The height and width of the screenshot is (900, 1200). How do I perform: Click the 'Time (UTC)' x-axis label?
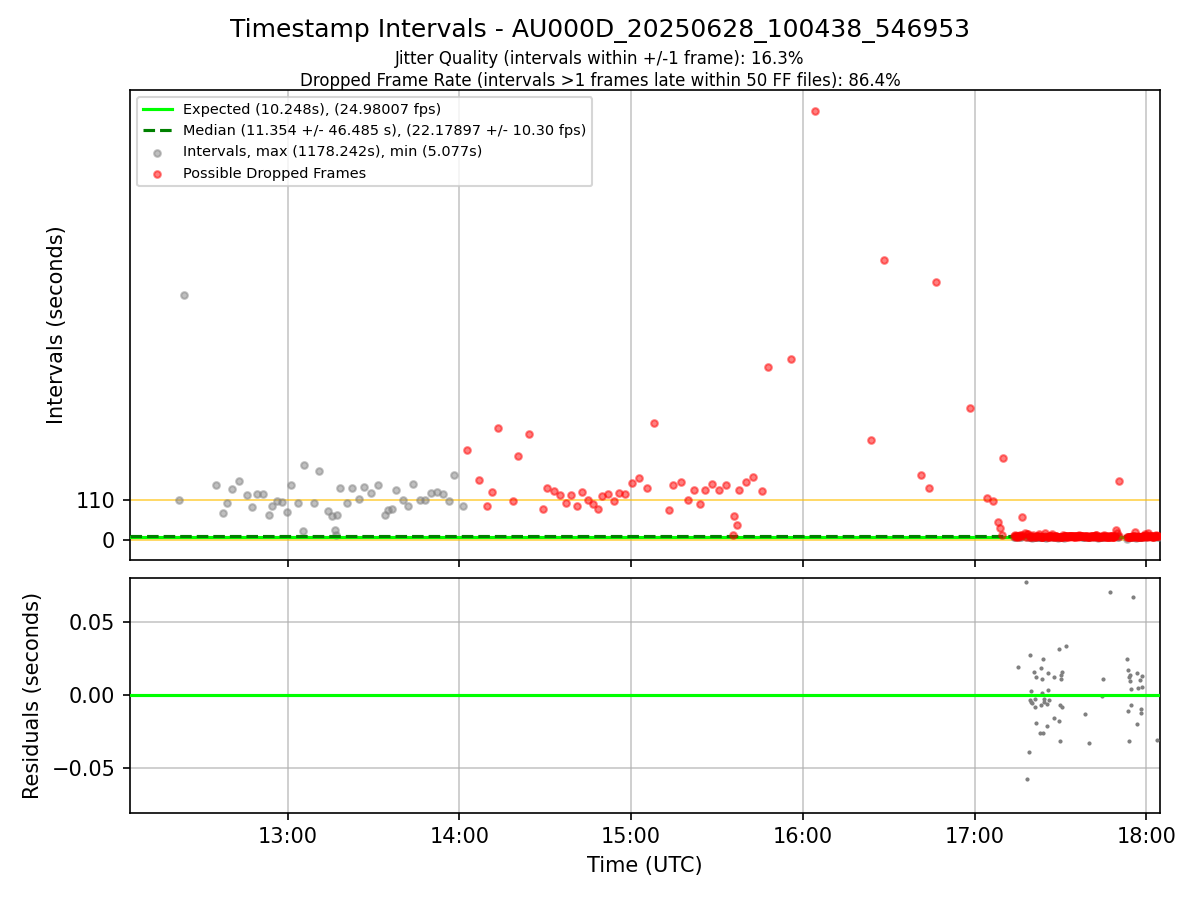pyautogui.click(x=644, y=865)
